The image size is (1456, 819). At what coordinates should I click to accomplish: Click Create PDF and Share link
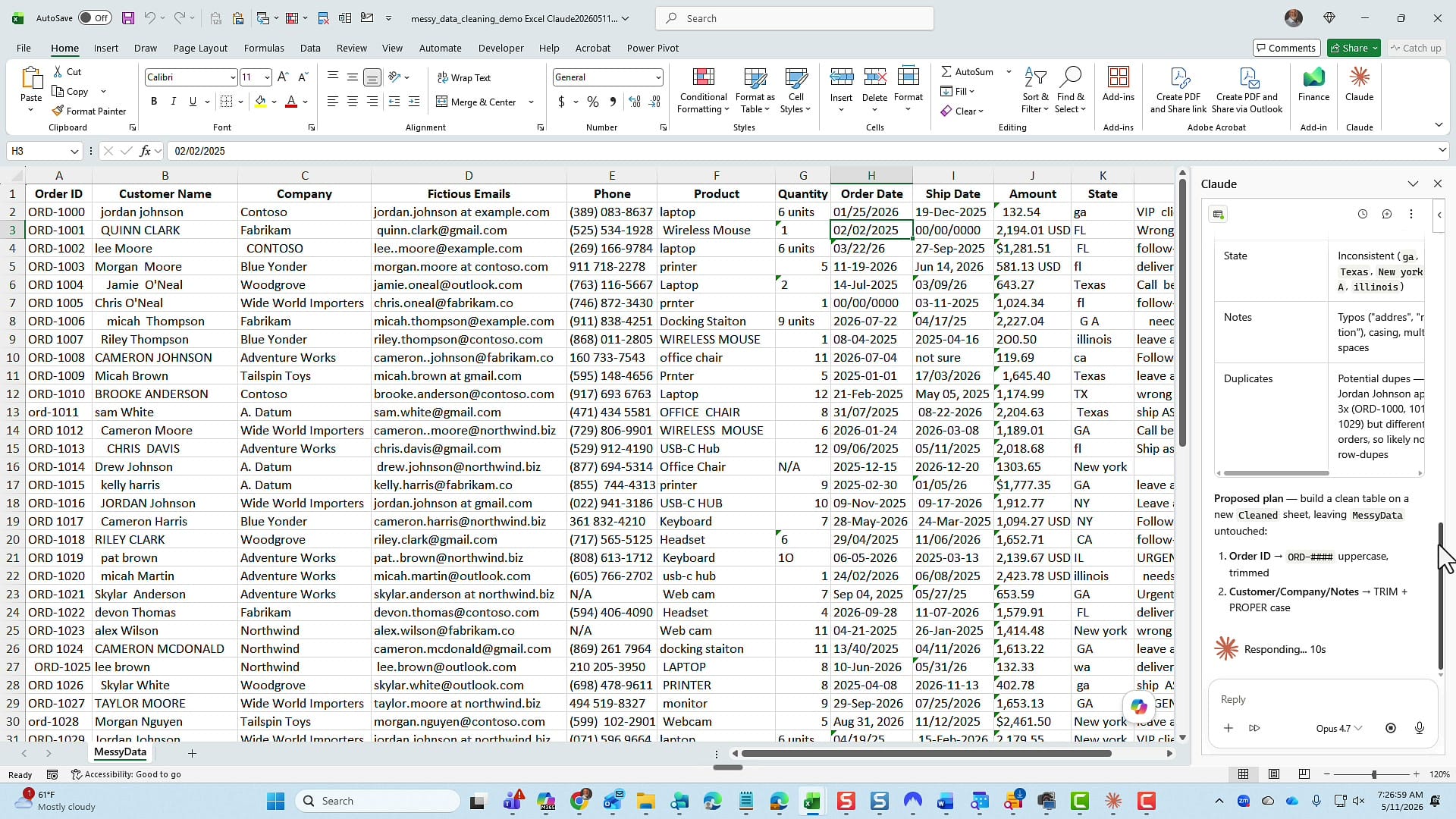pos(1178,91)
